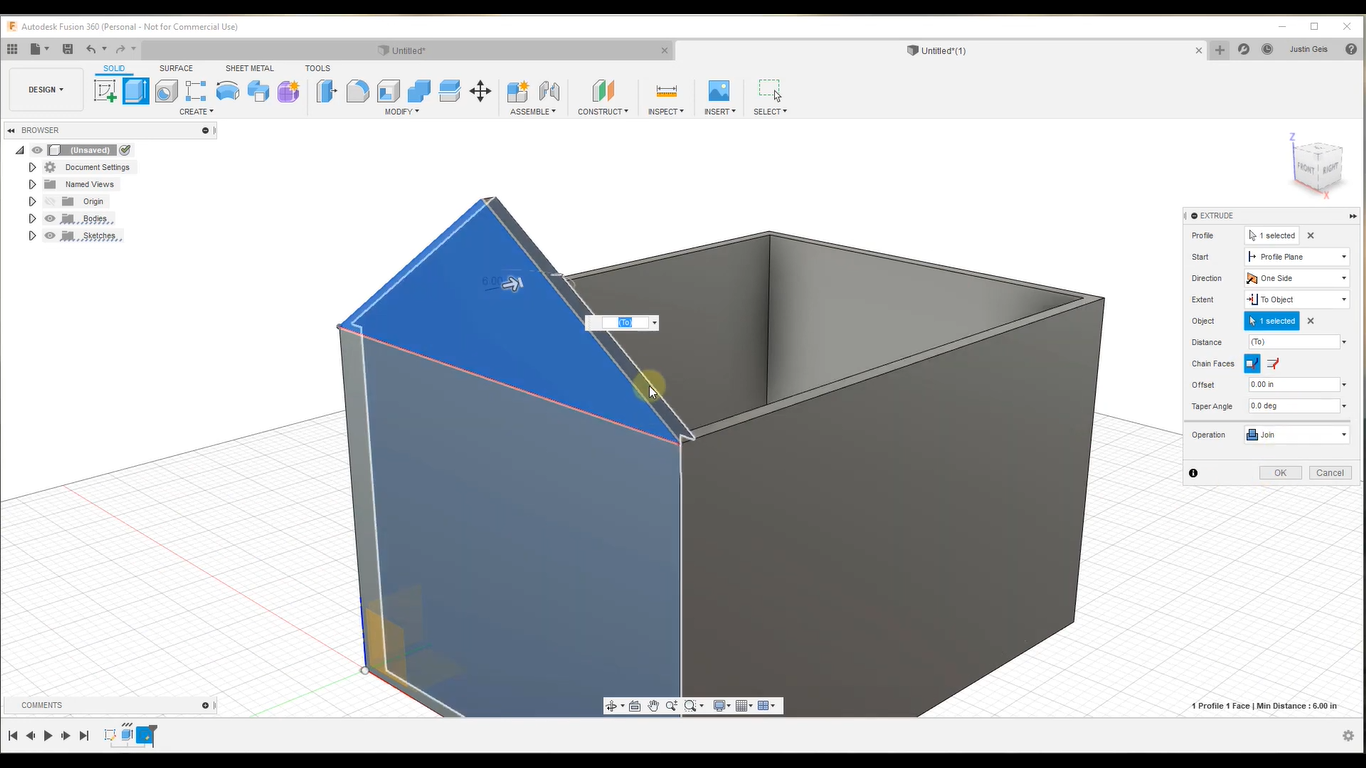Open the data panel grid icon

(12, 49)
